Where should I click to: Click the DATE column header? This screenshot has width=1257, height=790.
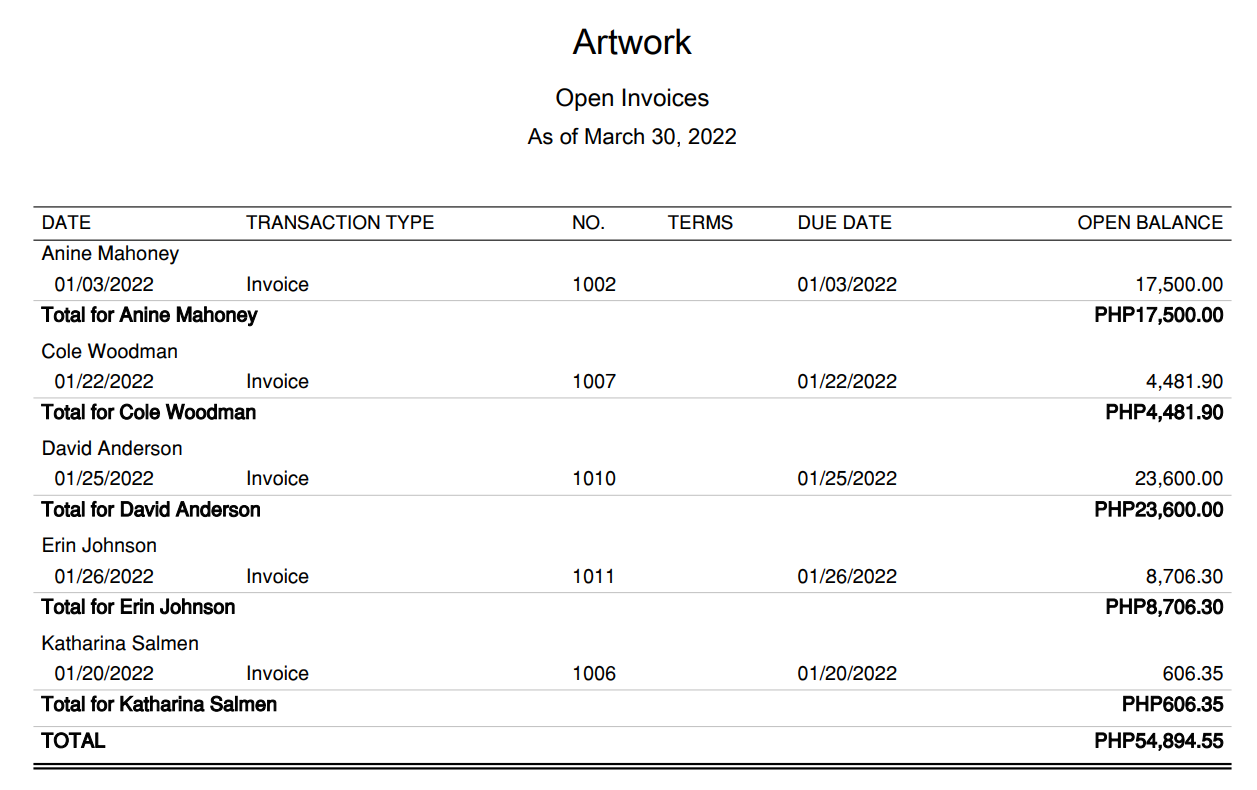click(x=66, y=223)
